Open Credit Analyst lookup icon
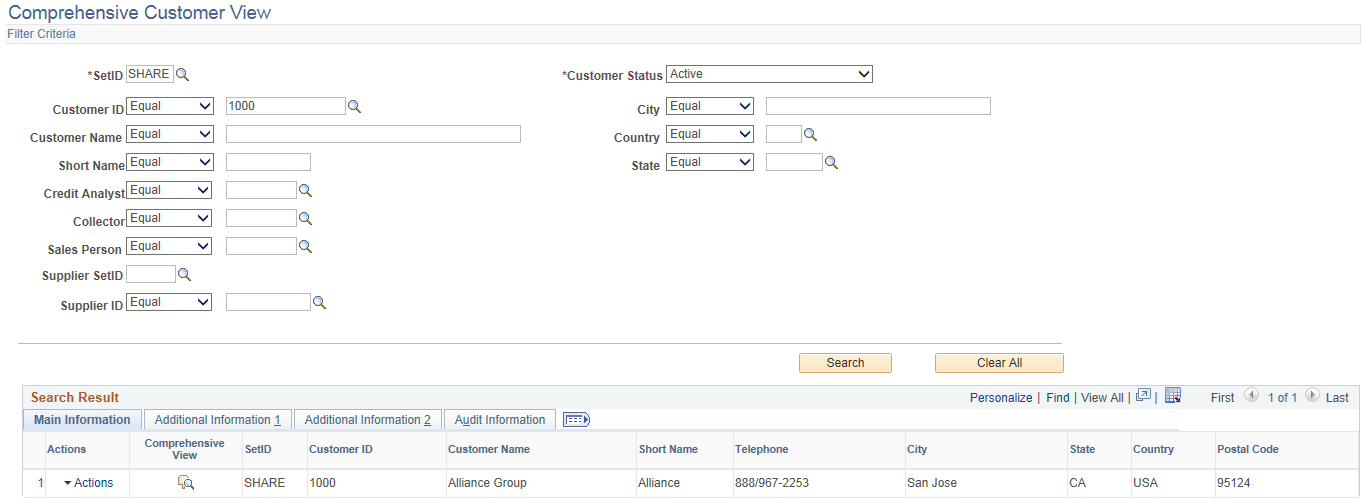1365x502 pixels. (306, 191)
